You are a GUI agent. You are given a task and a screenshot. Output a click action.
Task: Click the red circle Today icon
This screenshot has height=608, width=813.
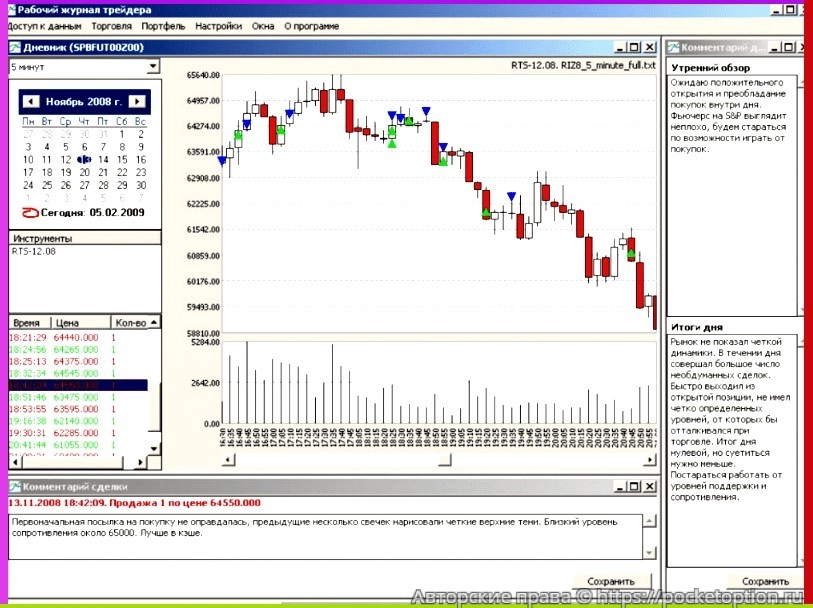pos(29,212)
